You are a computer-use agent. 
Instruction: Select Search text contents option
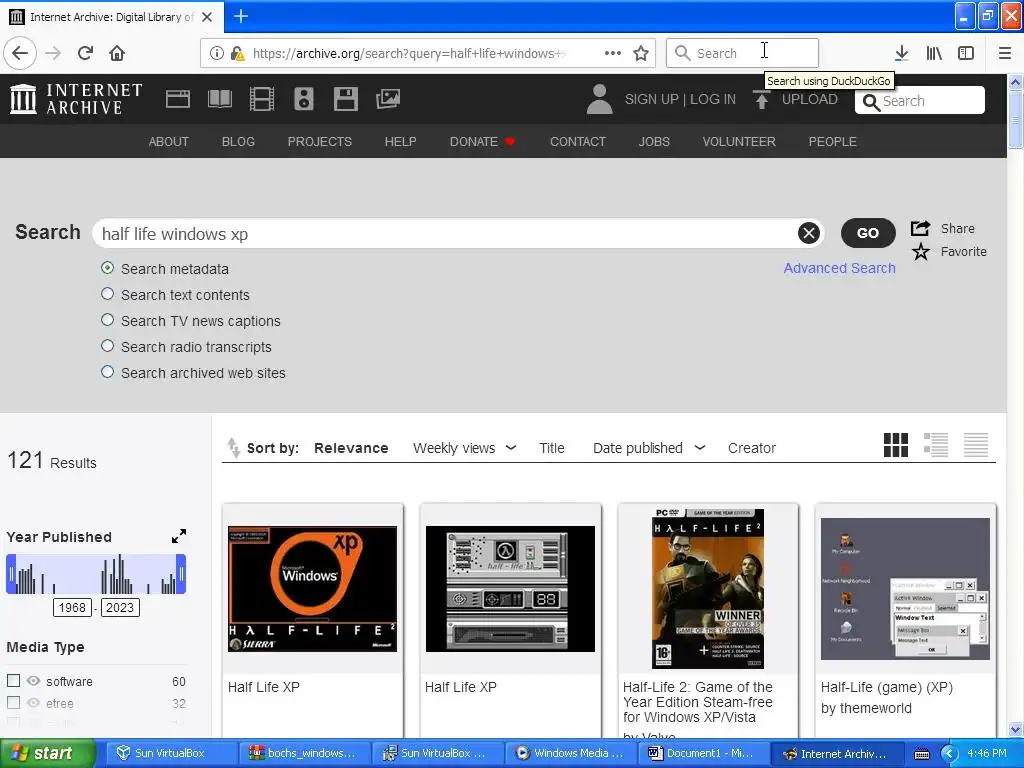pyautogui.click(x=108, y=294)
